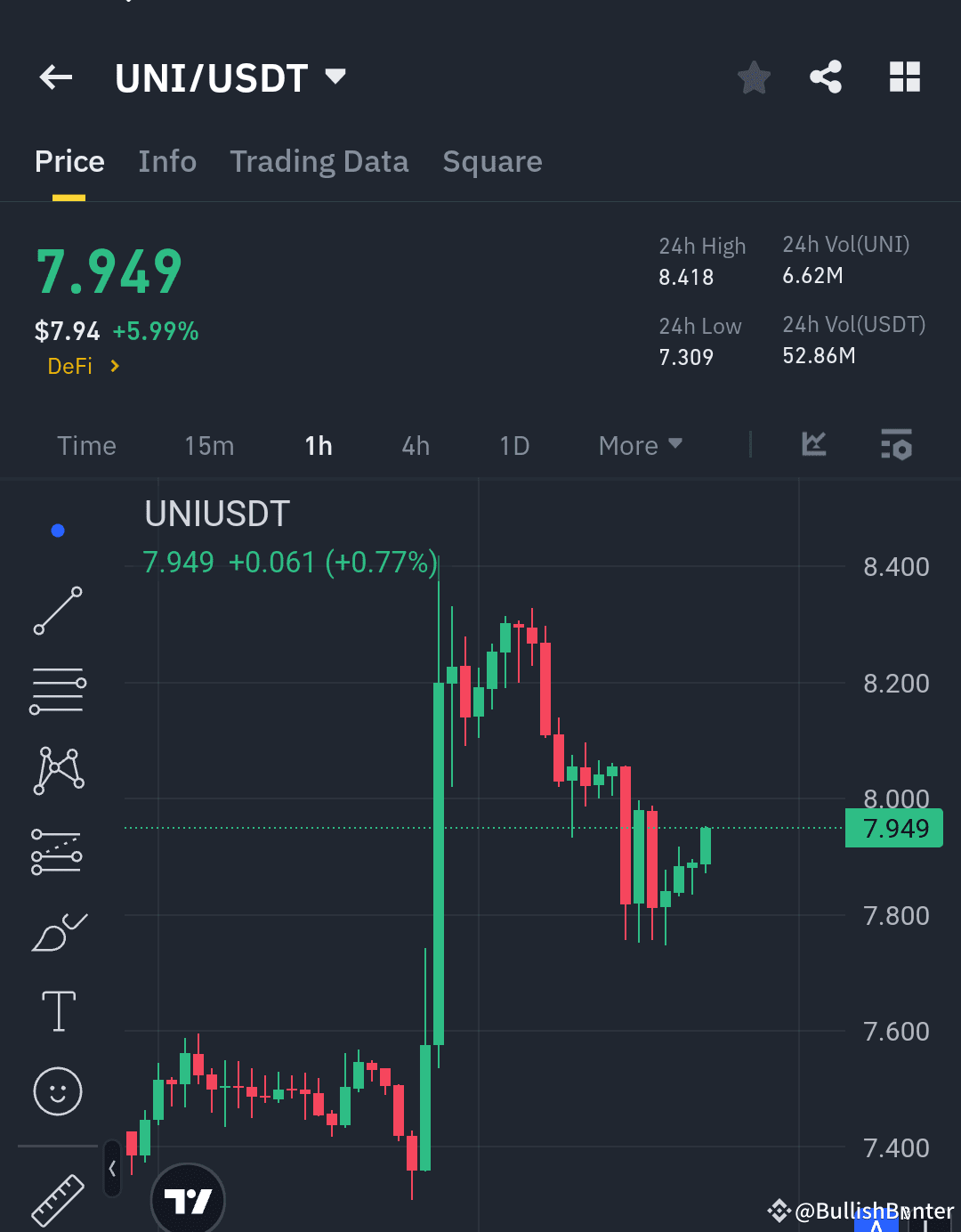
Task: Switch to the Trading Data tab
Action: pyautogui.click(x=319, y=162)
